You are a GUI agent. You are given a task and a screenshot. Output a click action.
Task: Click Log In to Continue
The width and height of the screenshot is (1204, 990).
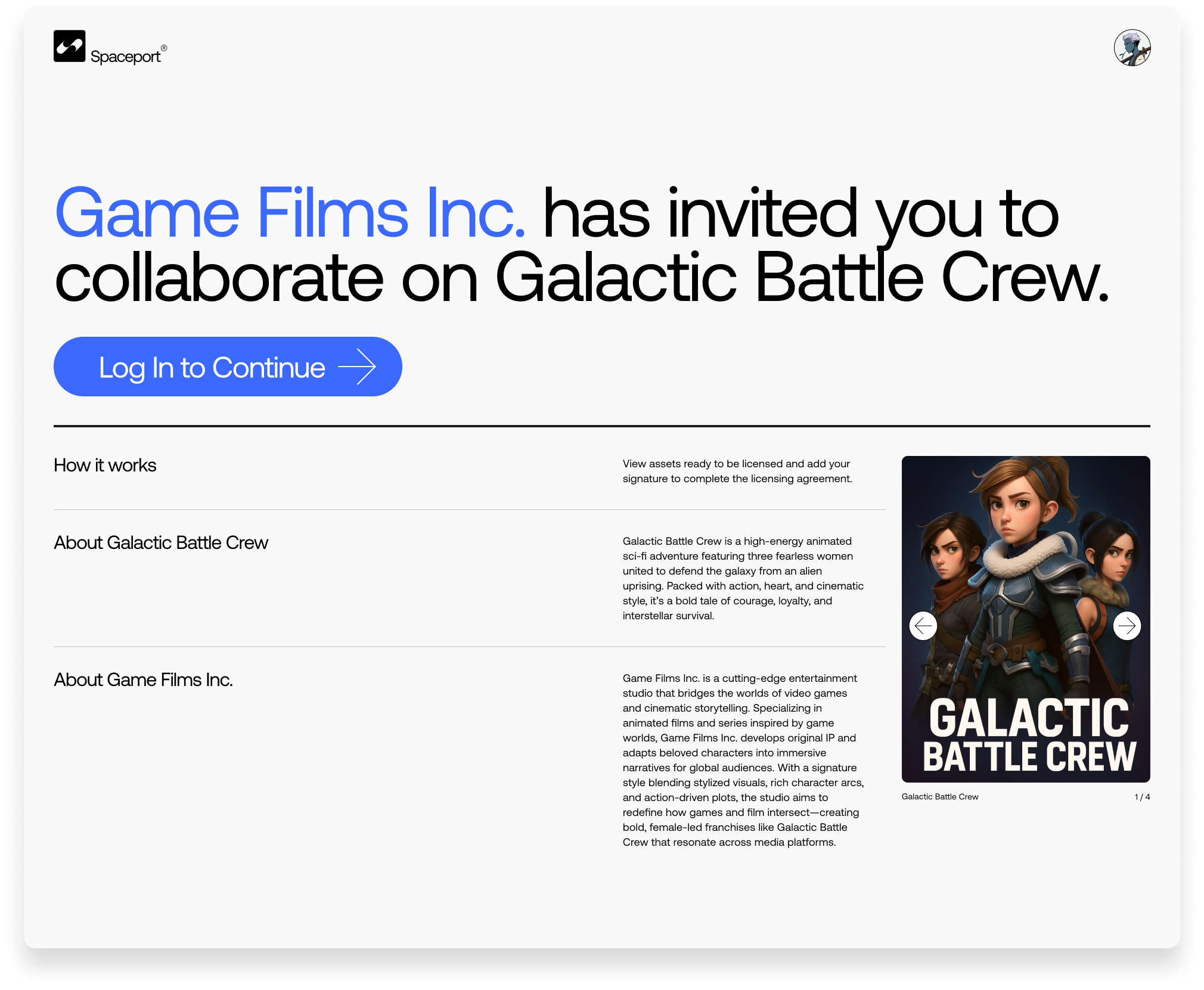tap(228, 367)
